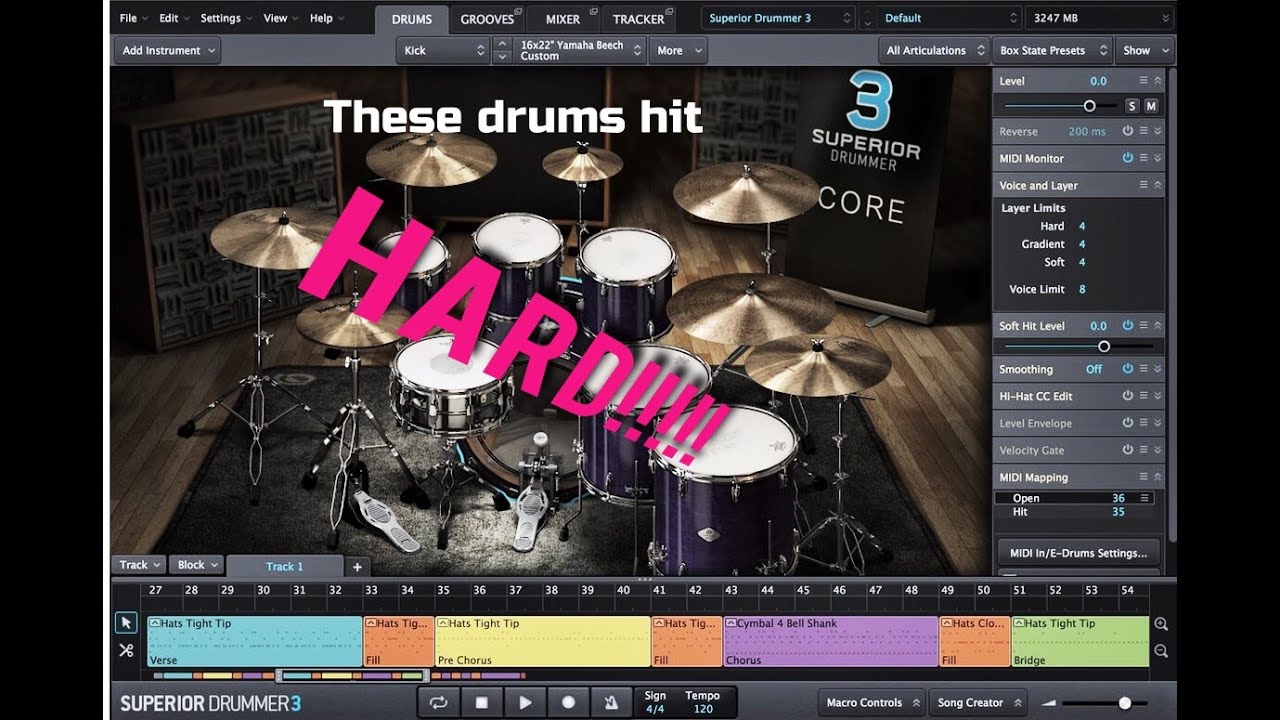Toggle the metronome icon
1280x720 pixels.
pos(611,703)
